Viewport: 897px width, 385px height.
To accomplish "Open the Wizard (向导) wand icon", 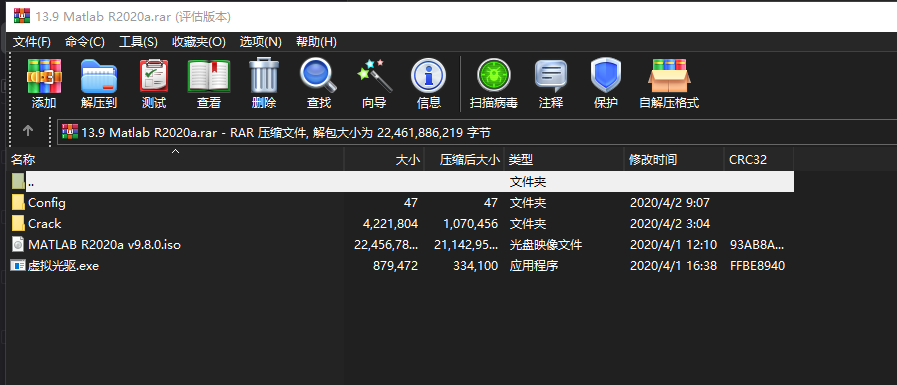I will coord(374,76).
